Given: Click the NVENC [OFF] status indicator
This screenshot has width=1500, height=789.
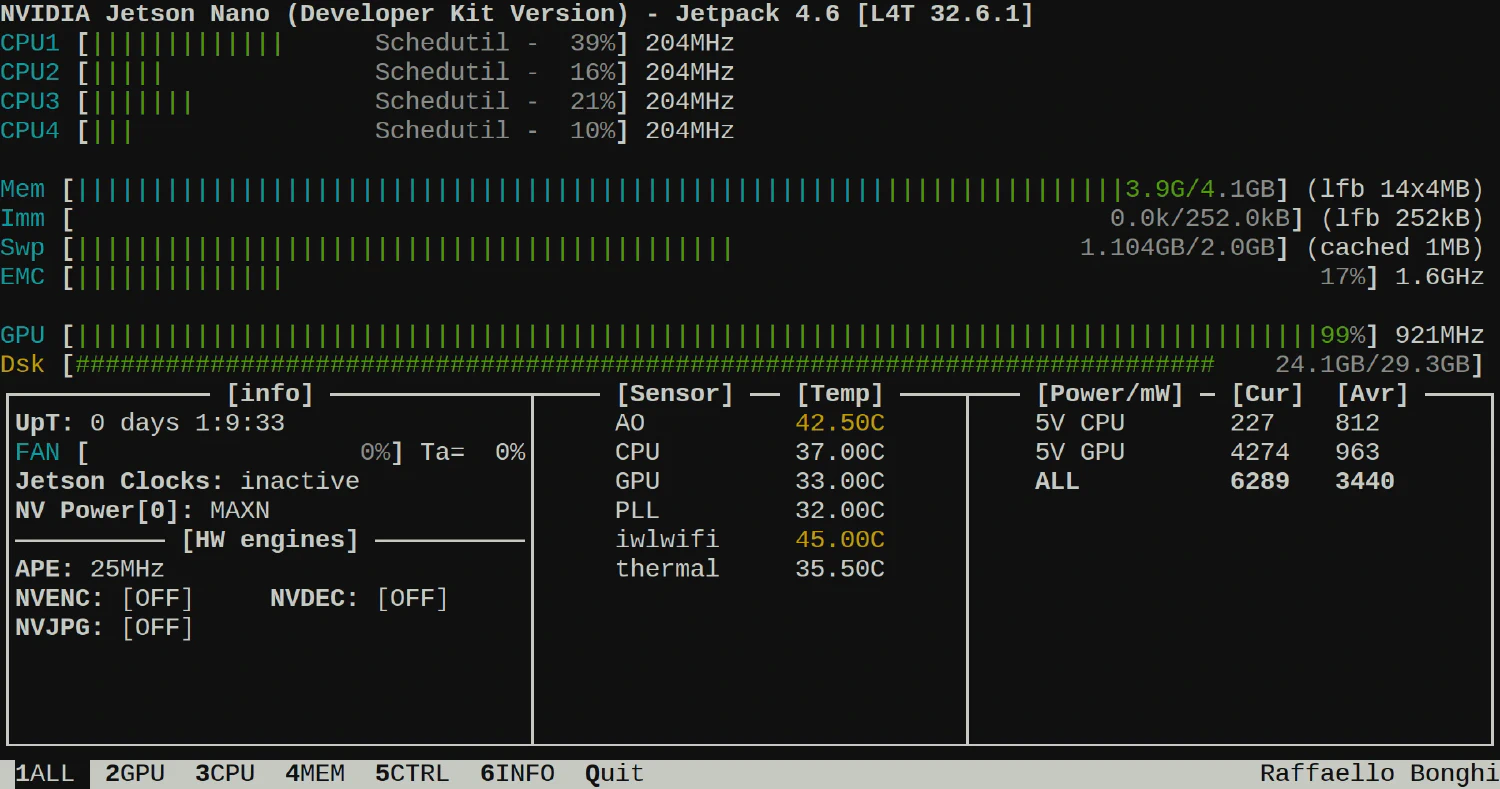Looking at the screenshot, I should (157, 599).
